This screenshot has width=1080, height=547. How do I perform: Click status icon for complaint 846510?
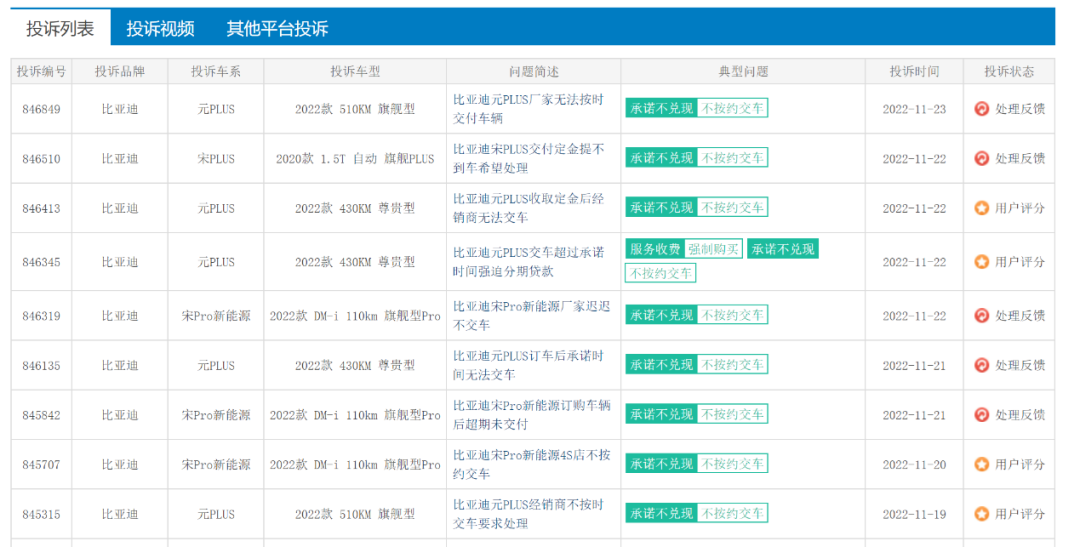[982, 158]
